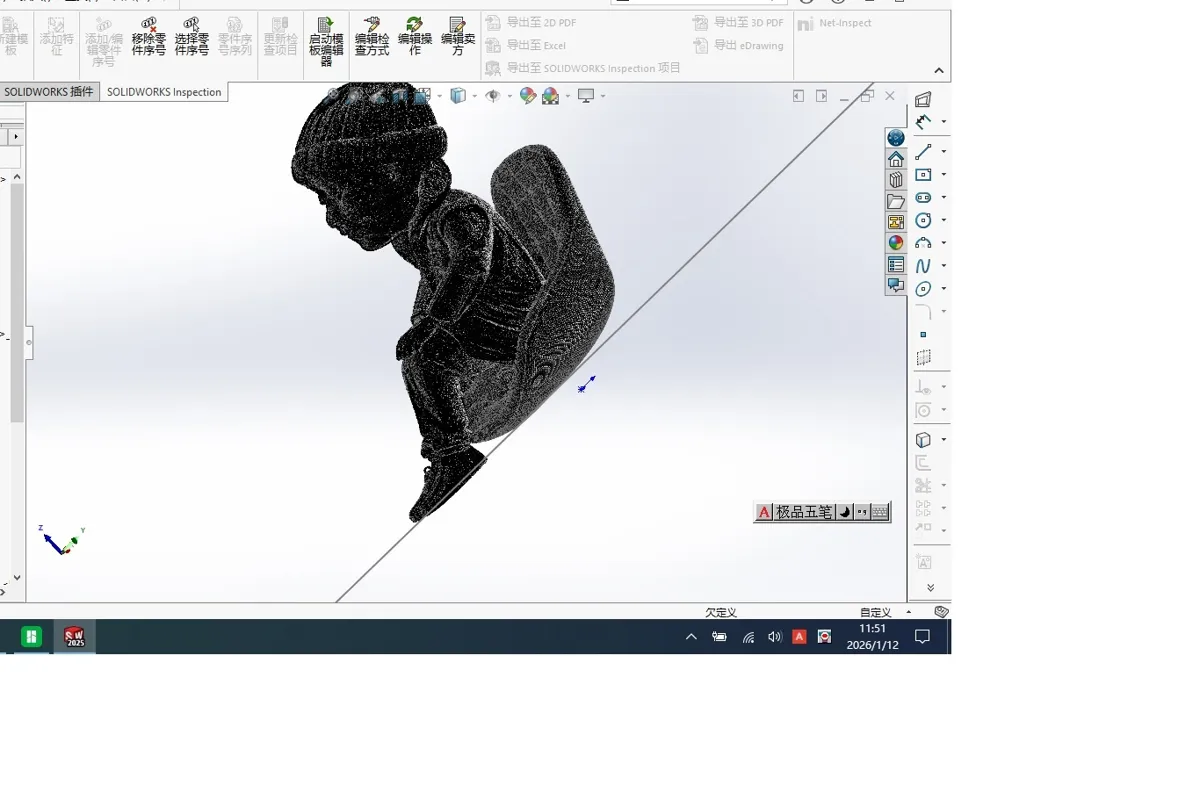The height and width of the screenshot is (807, 1200).
Task: Open Custom Properties task pane tab
Action: (x=896, y=264)
